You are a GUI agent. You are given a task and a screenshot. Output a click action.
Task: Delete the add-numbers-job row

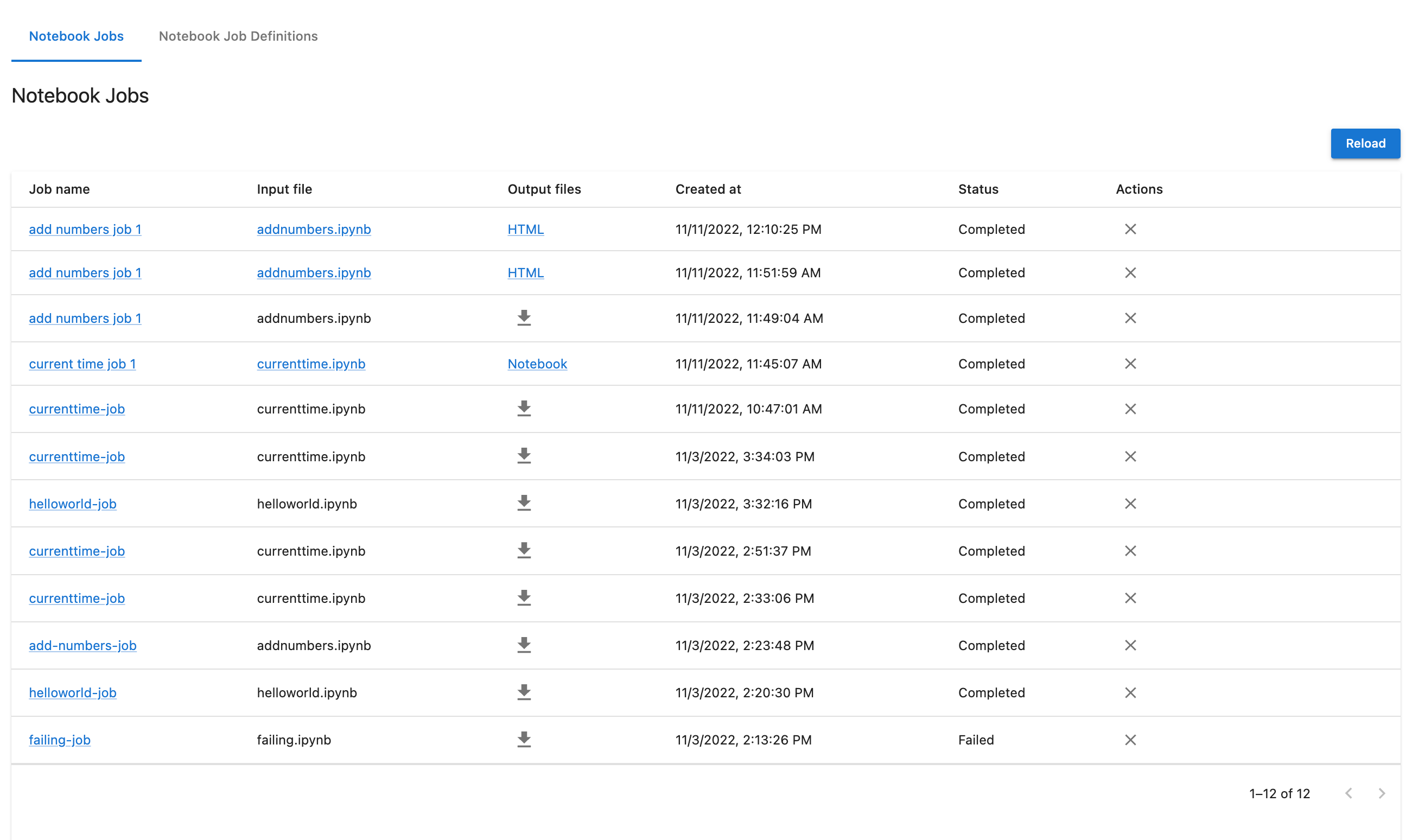point(1130,646)
